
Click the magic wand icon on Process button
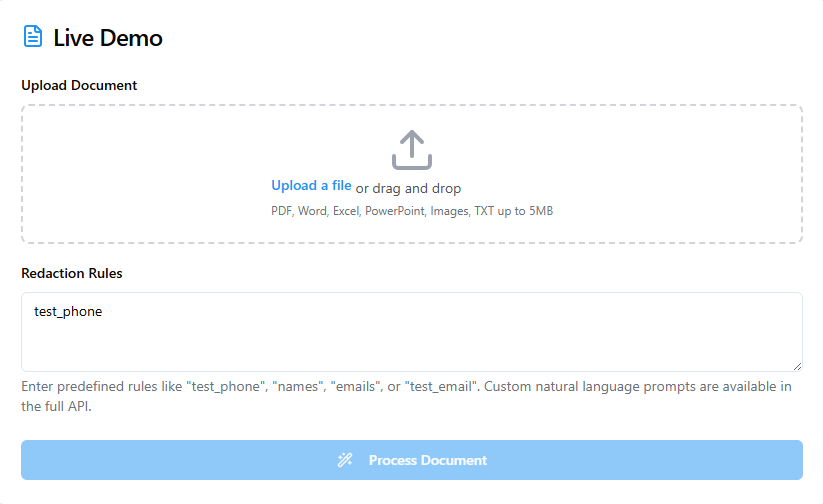[346, 460]
